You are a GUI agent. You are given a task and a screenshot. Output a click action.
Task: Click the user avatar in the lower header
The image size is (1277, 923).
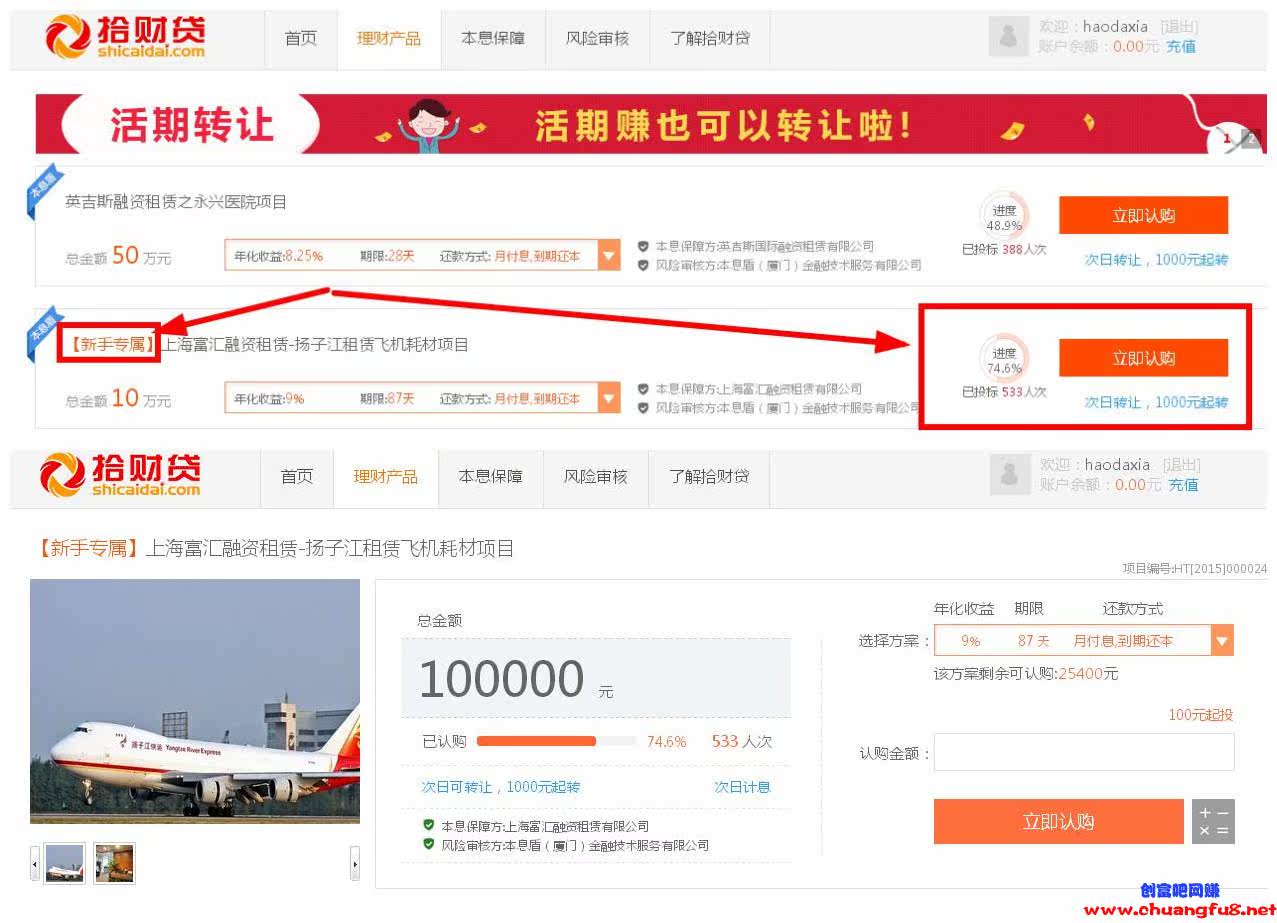coord(1009,475)
